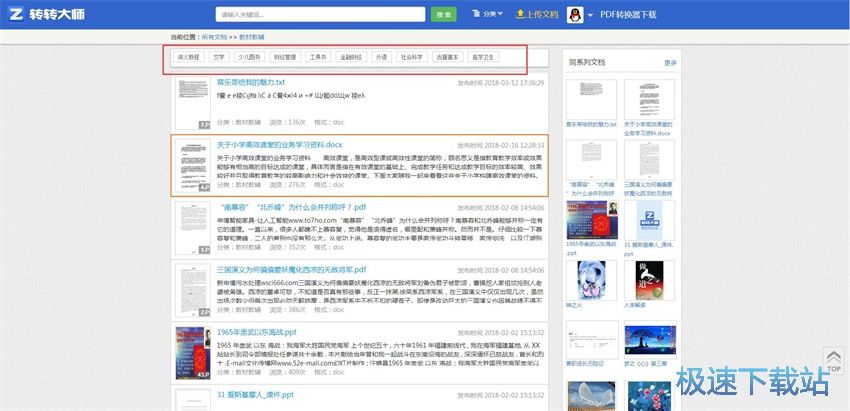850x411 pixels.
Task: Open sidebar thumbnail for 人字解读
Action: pos(649,280)
